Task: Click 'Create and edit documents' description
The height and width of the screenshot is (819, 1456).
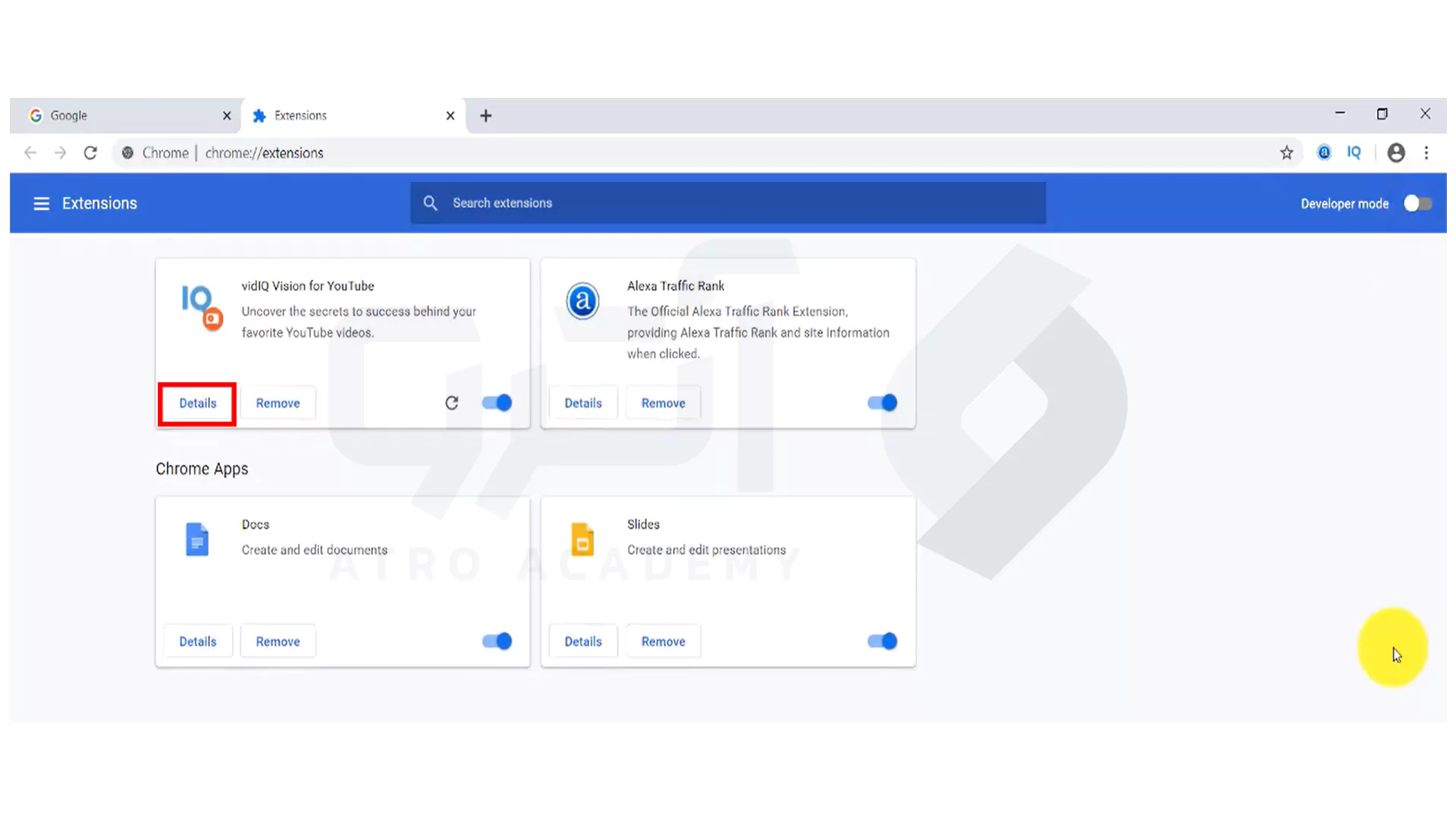Action: [315, 550]
